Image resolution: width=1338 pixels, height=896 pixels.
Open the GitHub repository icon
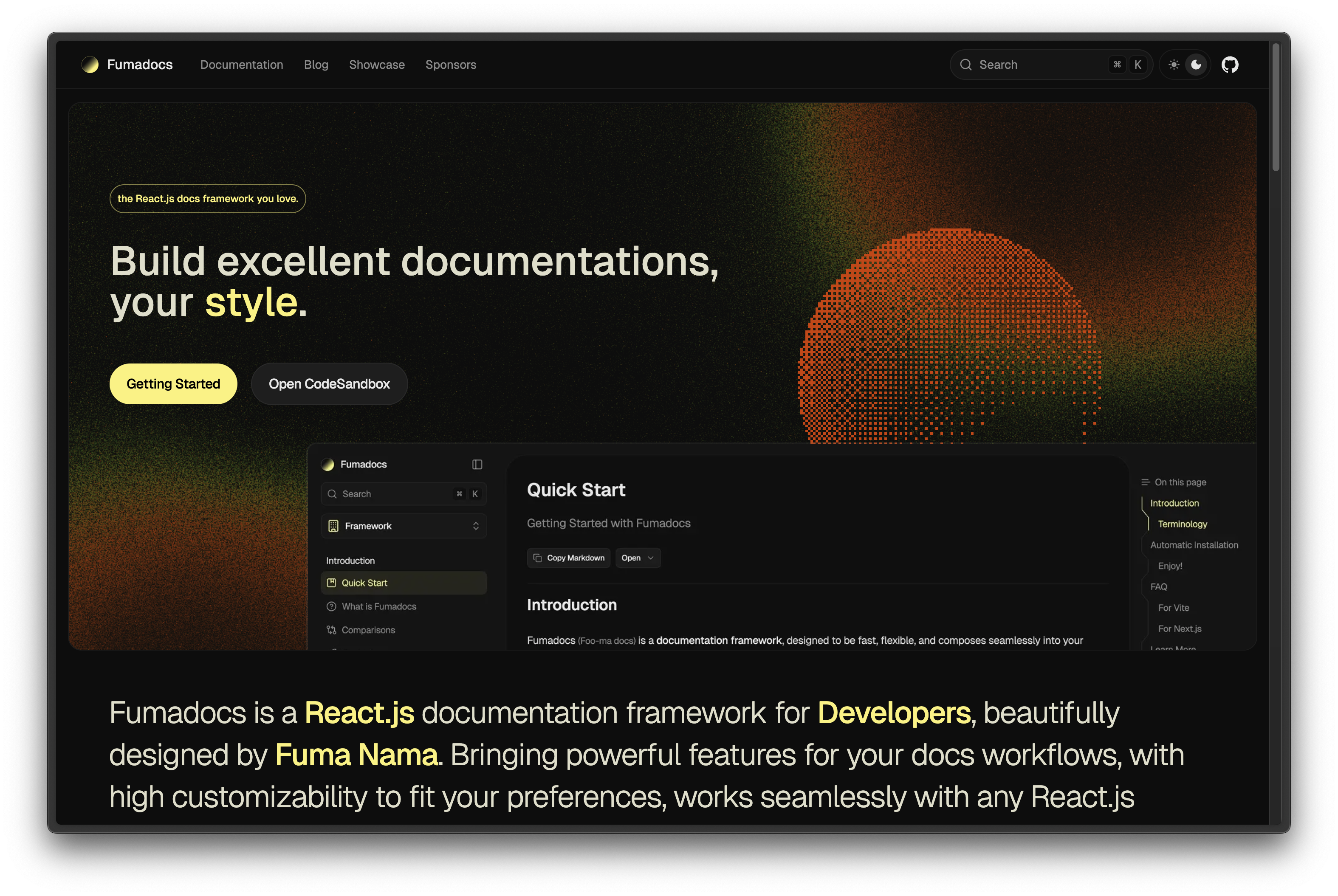pyautogui.click(x=1229, y=65)
